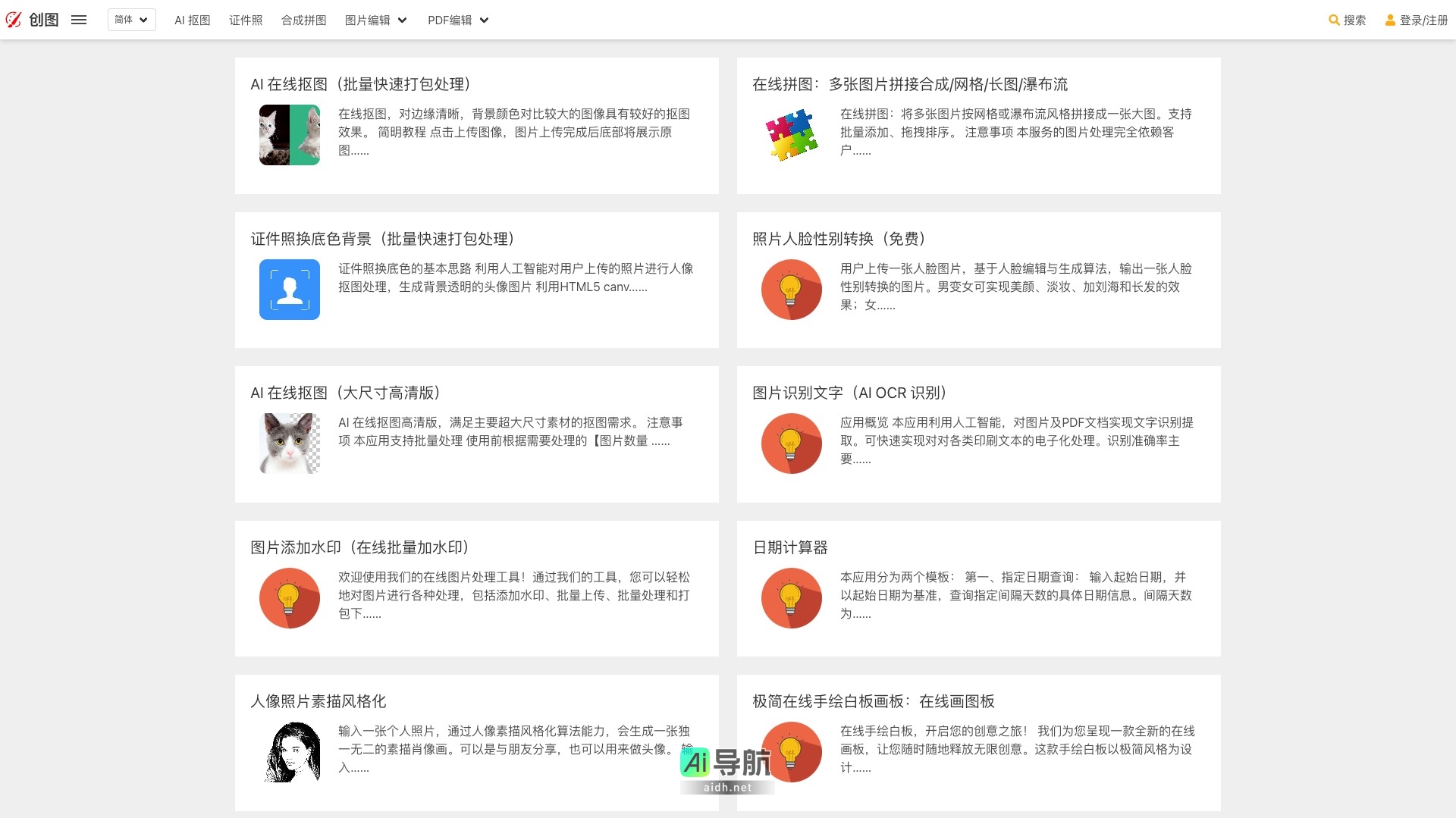
Task: Click the lightbulb icon in 日期计算器 card
Action: [792, 598]
